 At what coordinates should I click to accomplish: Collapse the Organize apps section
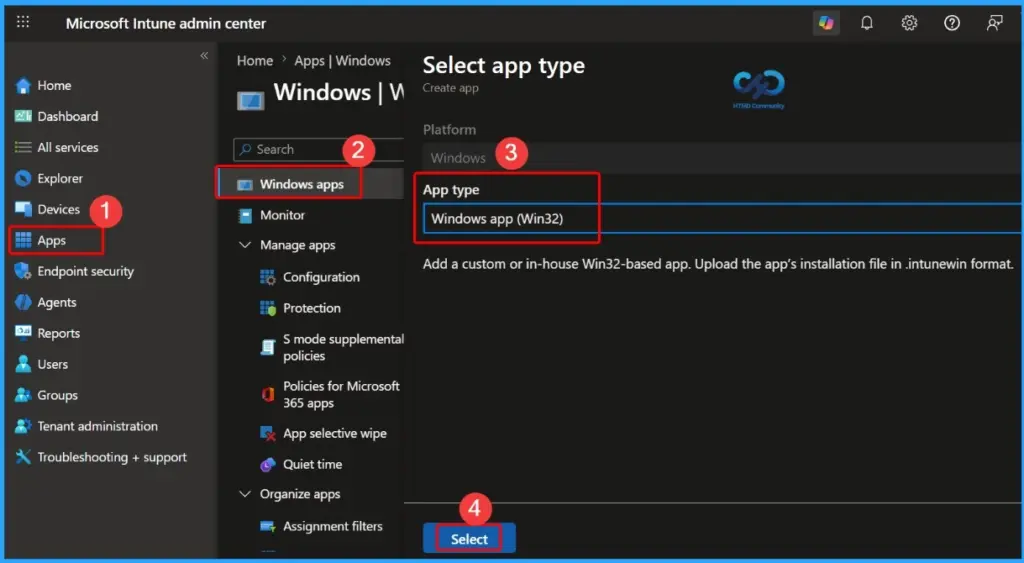245,494
